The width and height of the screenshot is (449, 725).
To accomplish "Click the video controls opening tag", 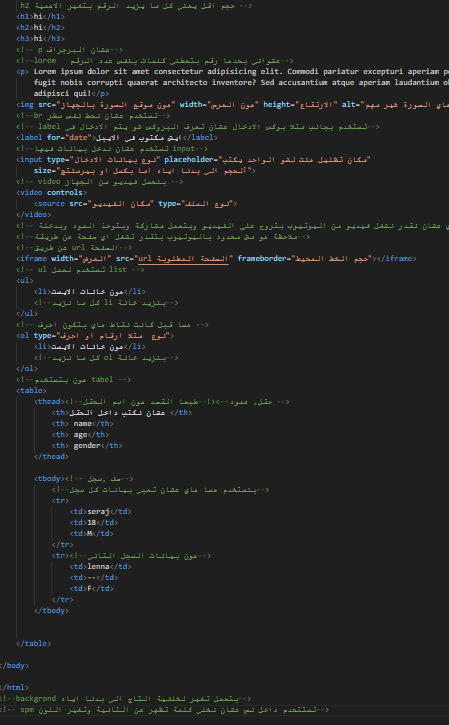I will 51,192.
